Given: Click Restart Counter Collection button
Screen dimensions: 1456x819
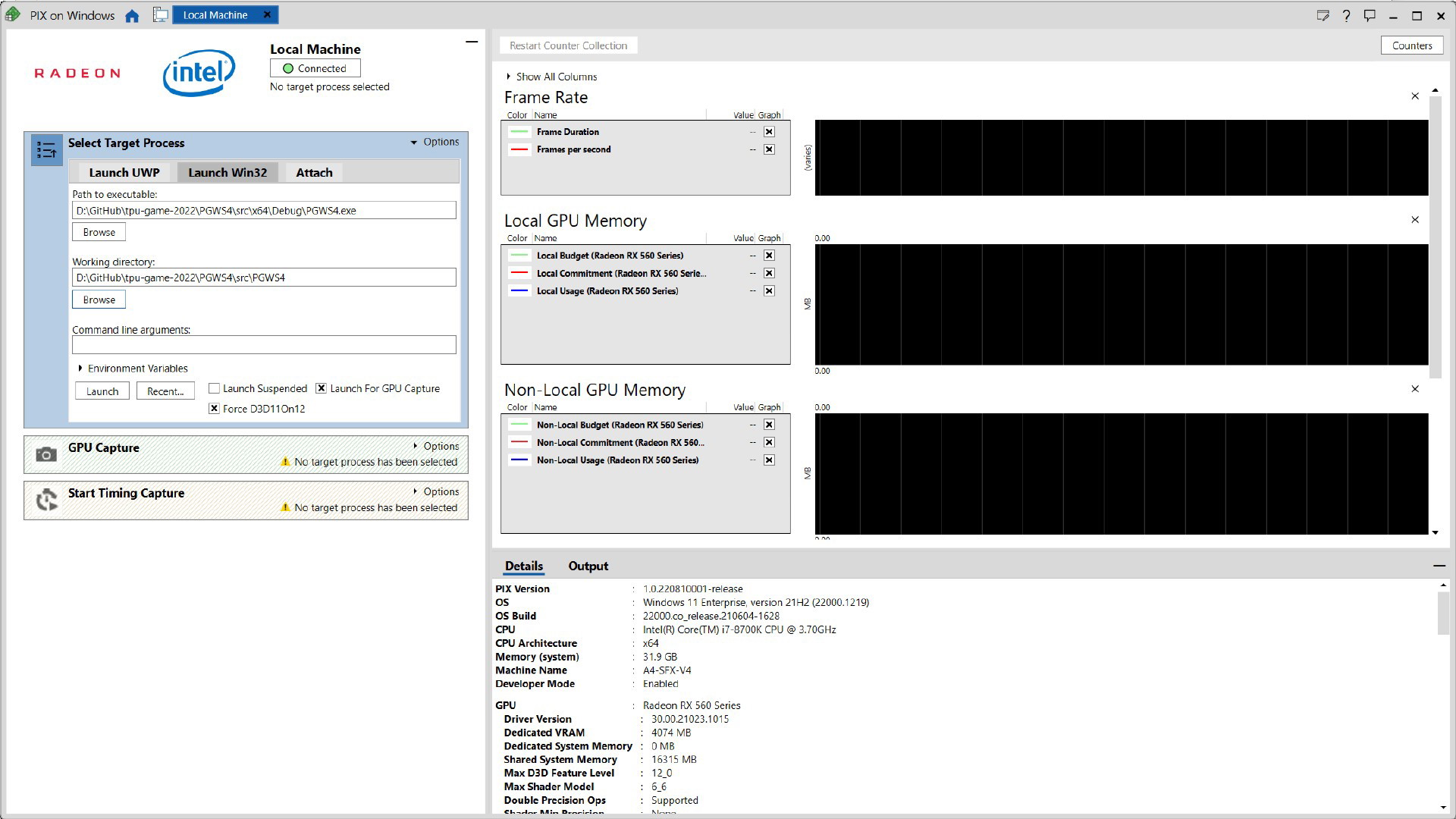Looking at the screenshot, I should pos(569,45).
